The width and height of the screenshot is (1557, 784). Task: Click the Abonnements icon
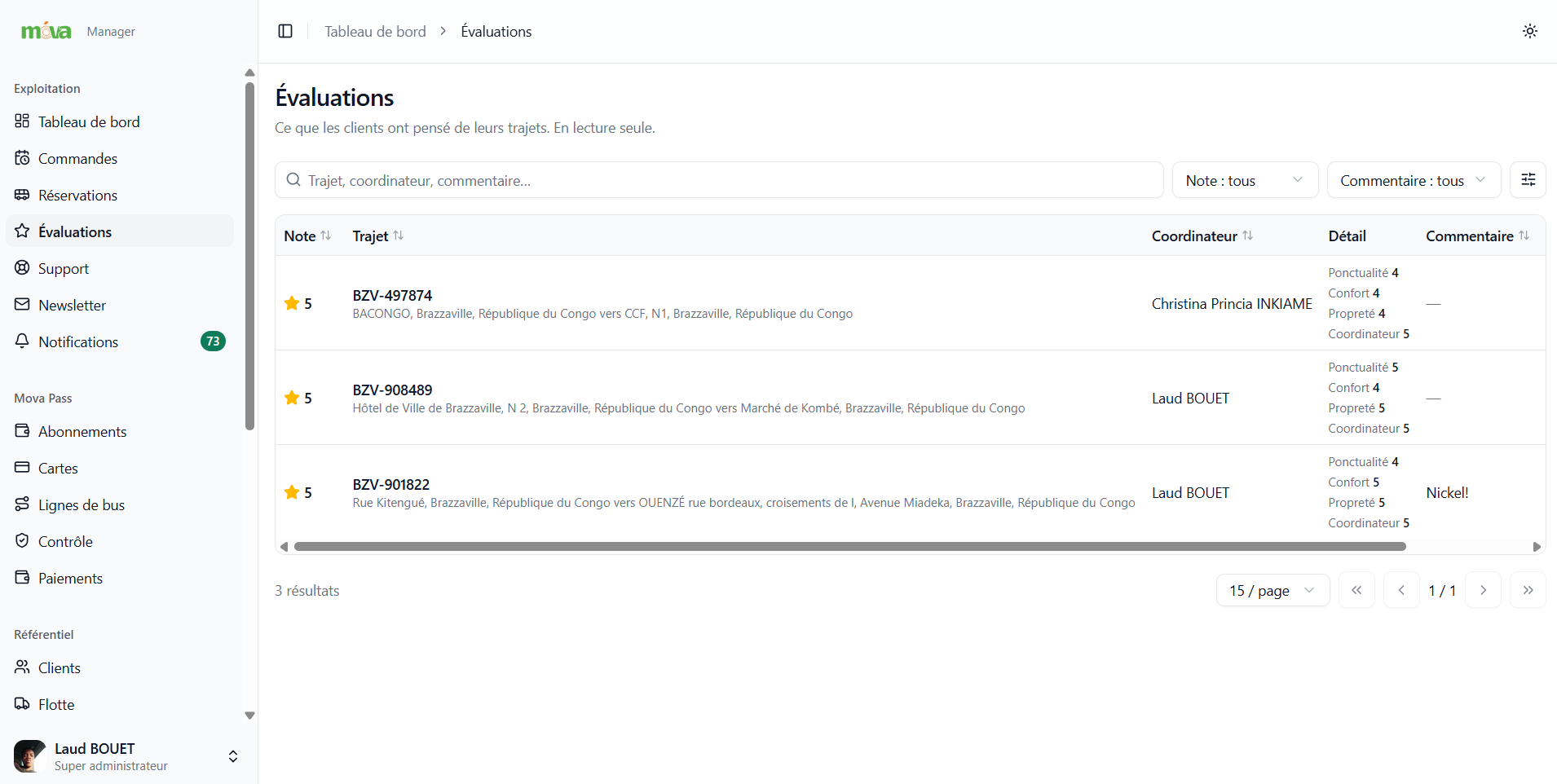pos(22,430)
